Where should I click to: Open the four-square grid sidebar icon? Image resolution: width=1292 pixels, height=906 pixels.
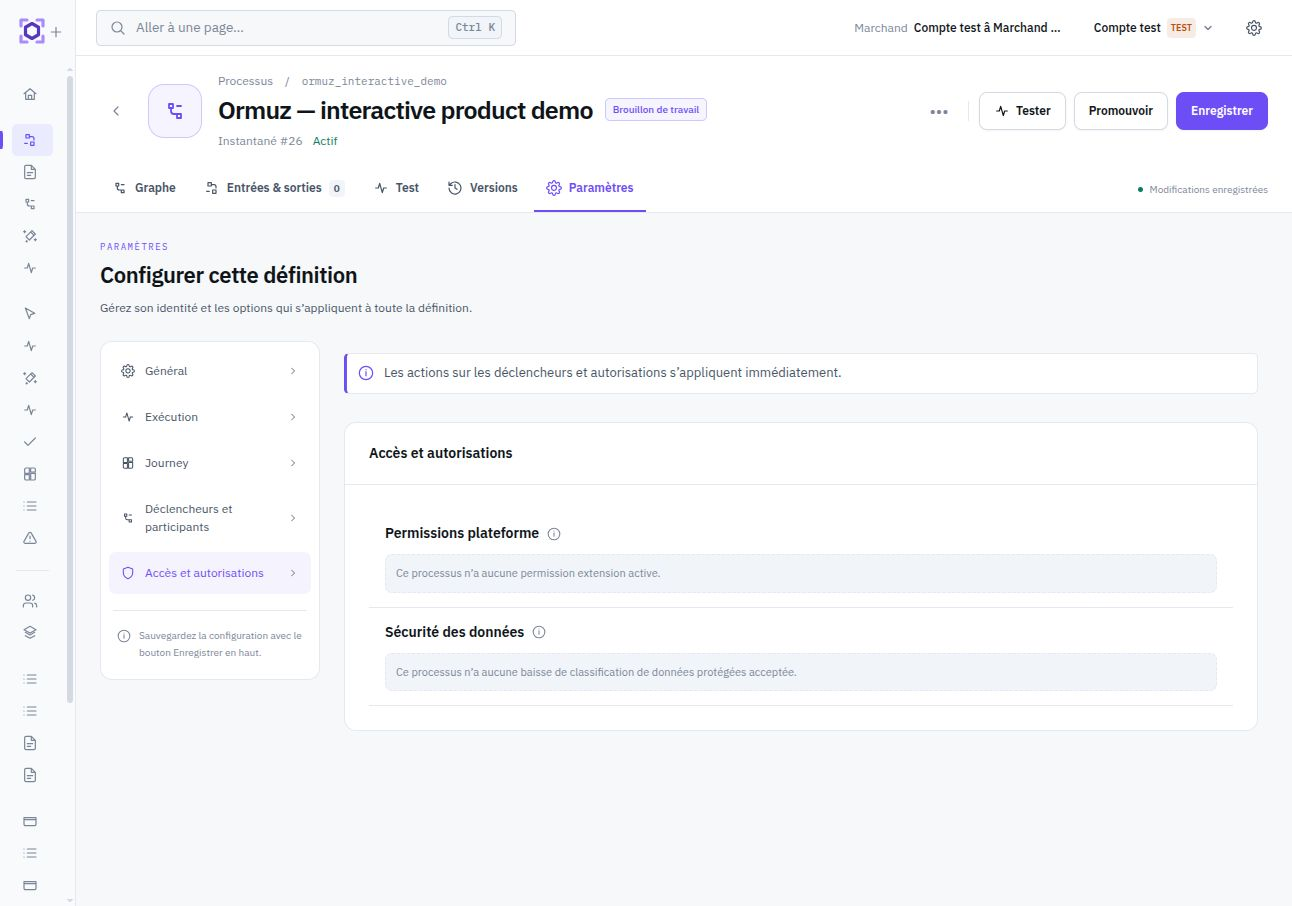[x=30, y=473]
